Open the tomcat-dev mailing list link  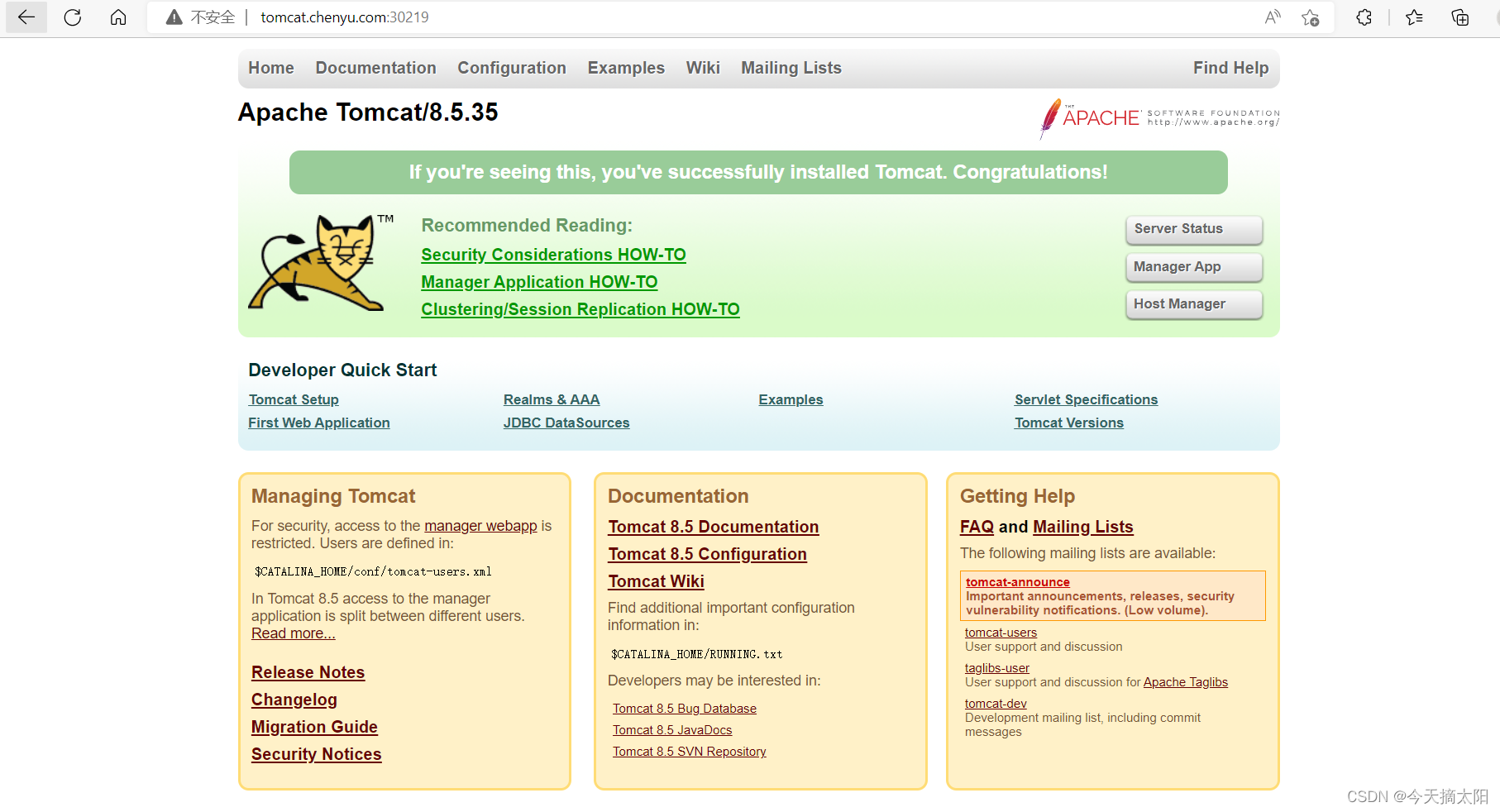996,704
